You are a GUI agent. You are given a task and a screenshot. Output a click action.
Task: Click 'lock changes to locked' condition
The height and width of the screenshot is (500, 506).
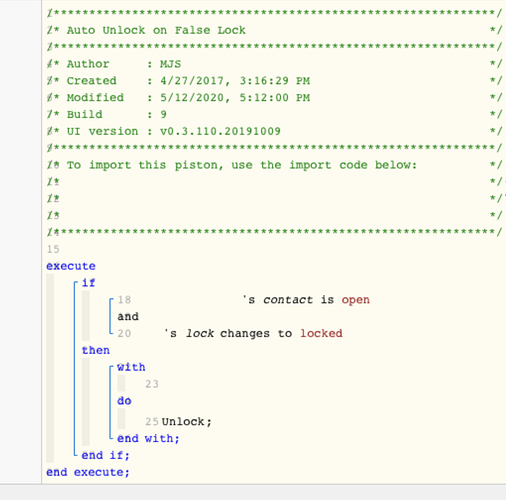[253, 333]
